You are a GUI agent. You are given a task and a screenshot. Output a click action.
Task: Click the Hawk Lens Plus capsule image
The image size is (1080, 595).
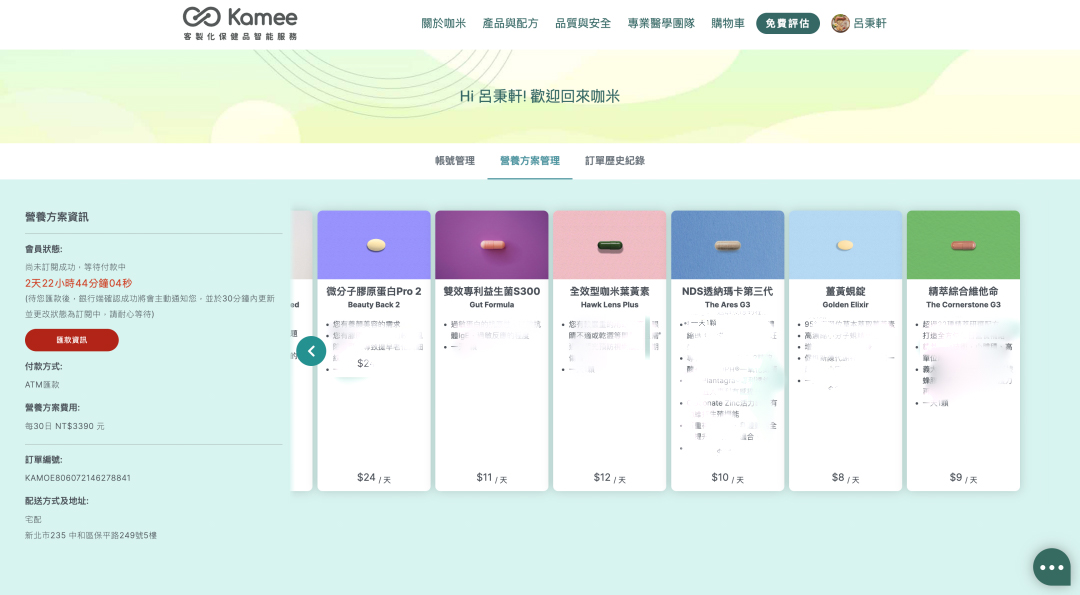(x=610, y=244)
